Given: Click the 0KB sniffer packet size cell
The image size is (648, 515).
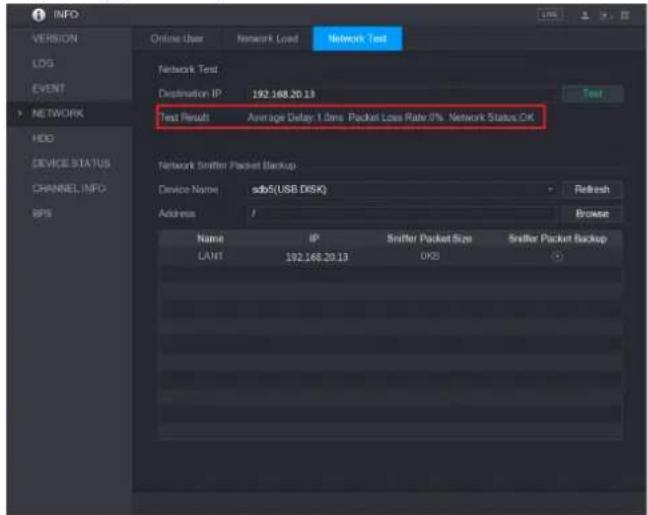Looking at the screenshot, I should click(430, 256).
